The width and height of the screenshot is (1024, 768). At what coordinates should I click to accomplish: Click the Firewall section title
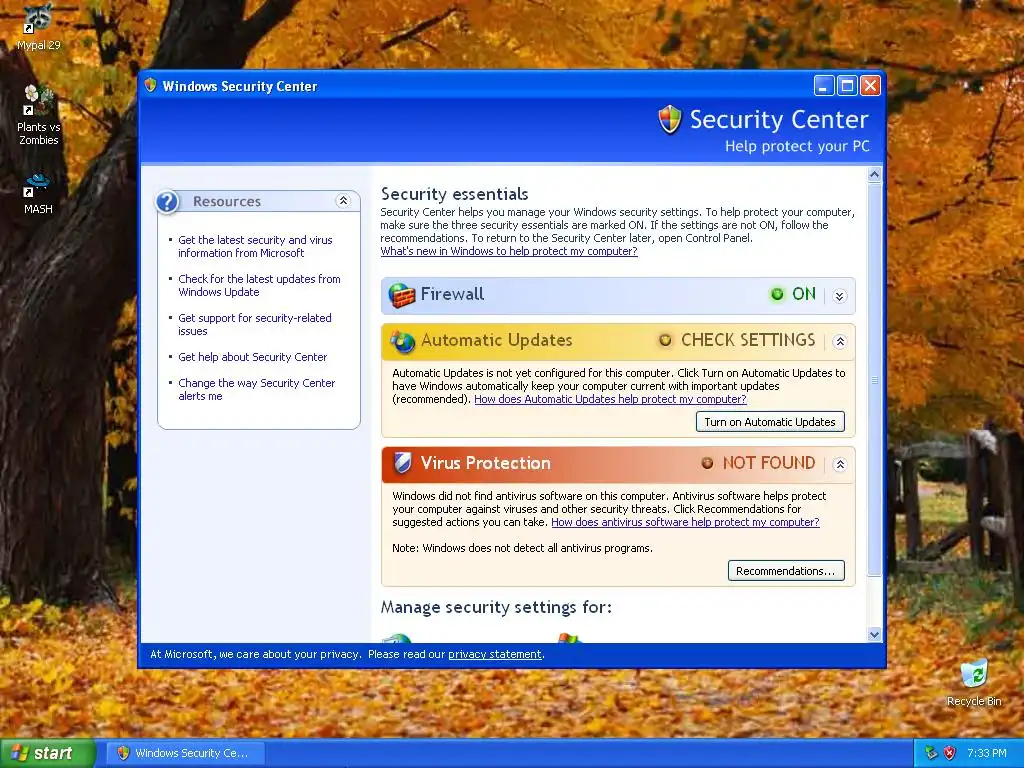click(x=452, y=295)
